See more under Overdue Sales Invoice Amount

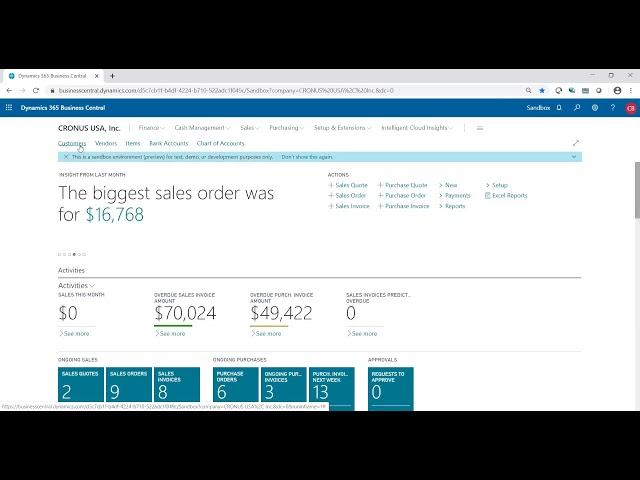pyautogui.click(x=170, y=333)
